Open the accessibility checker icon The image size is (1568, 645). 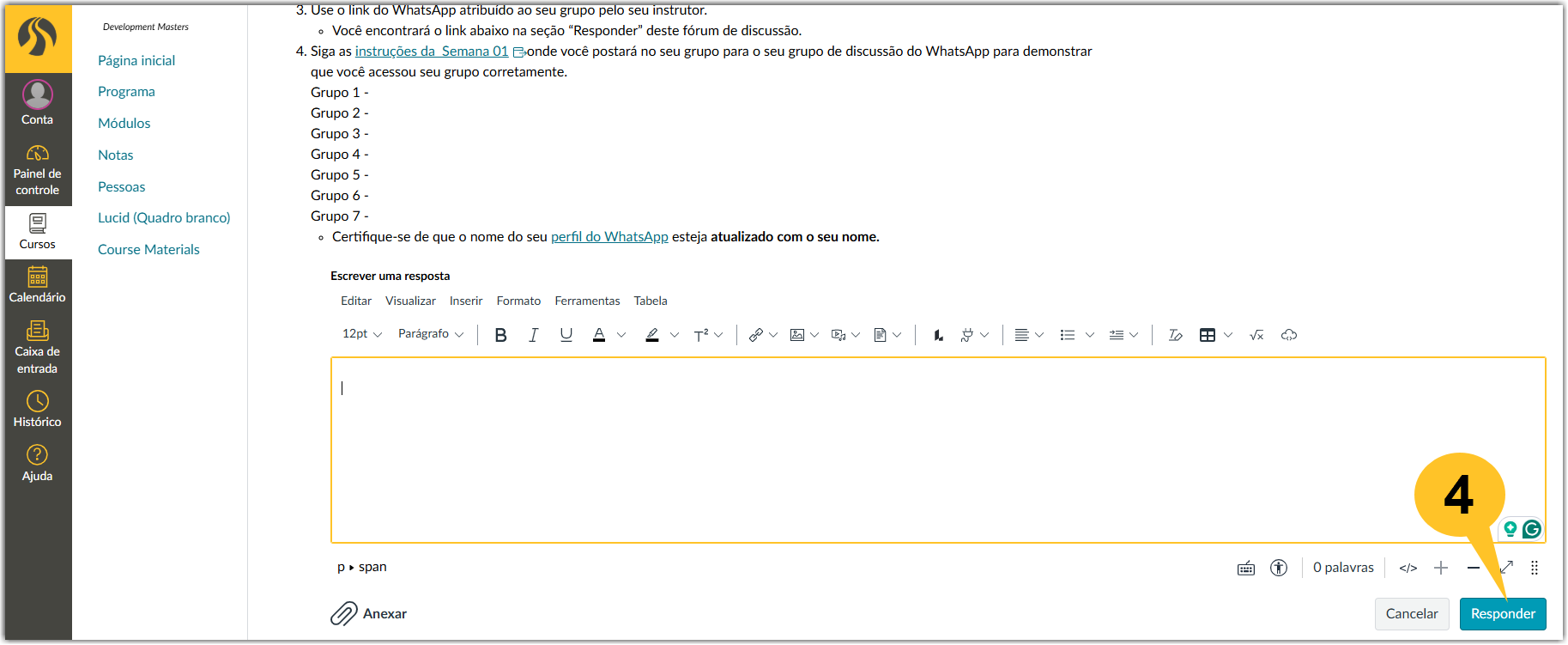pos(1279,568)
